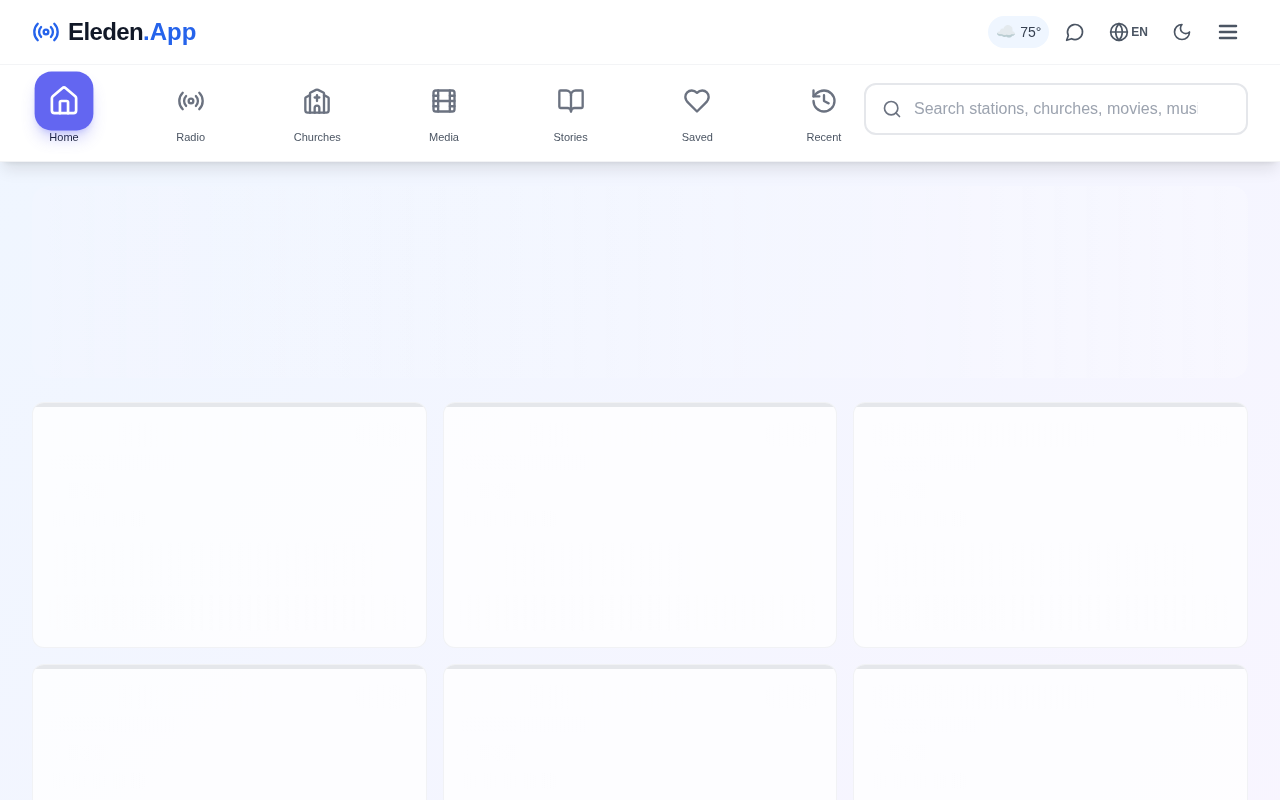The width and height of the screenshot is (1280, 800).
Task: Click the Eleden.App logo
Action: [114, 32]
